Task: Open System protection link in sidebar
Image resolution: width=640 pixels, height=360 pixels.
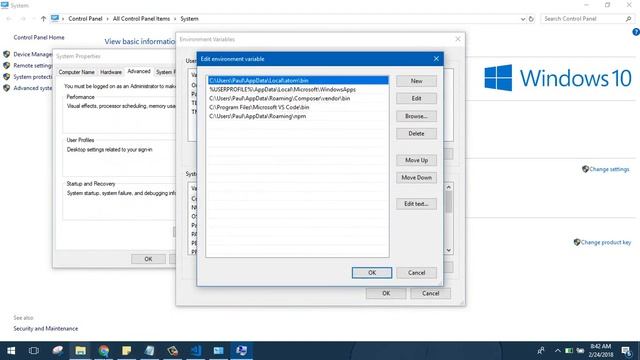Action: 33,77
